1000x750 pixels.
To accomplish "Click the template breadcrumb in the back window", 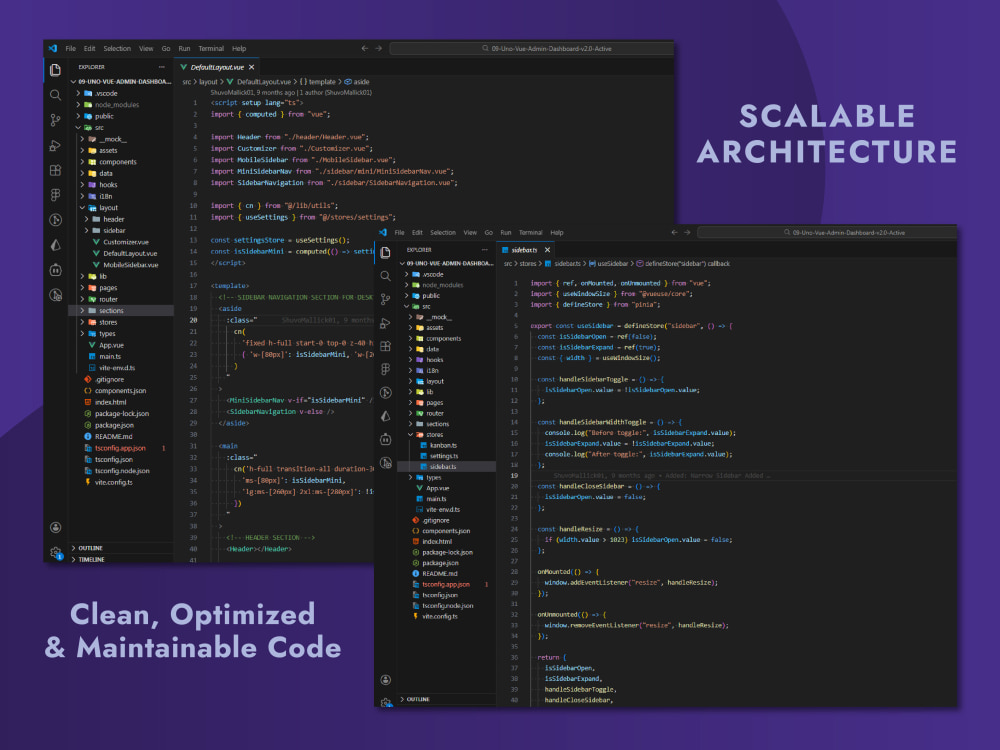I will tap(318, 82).
